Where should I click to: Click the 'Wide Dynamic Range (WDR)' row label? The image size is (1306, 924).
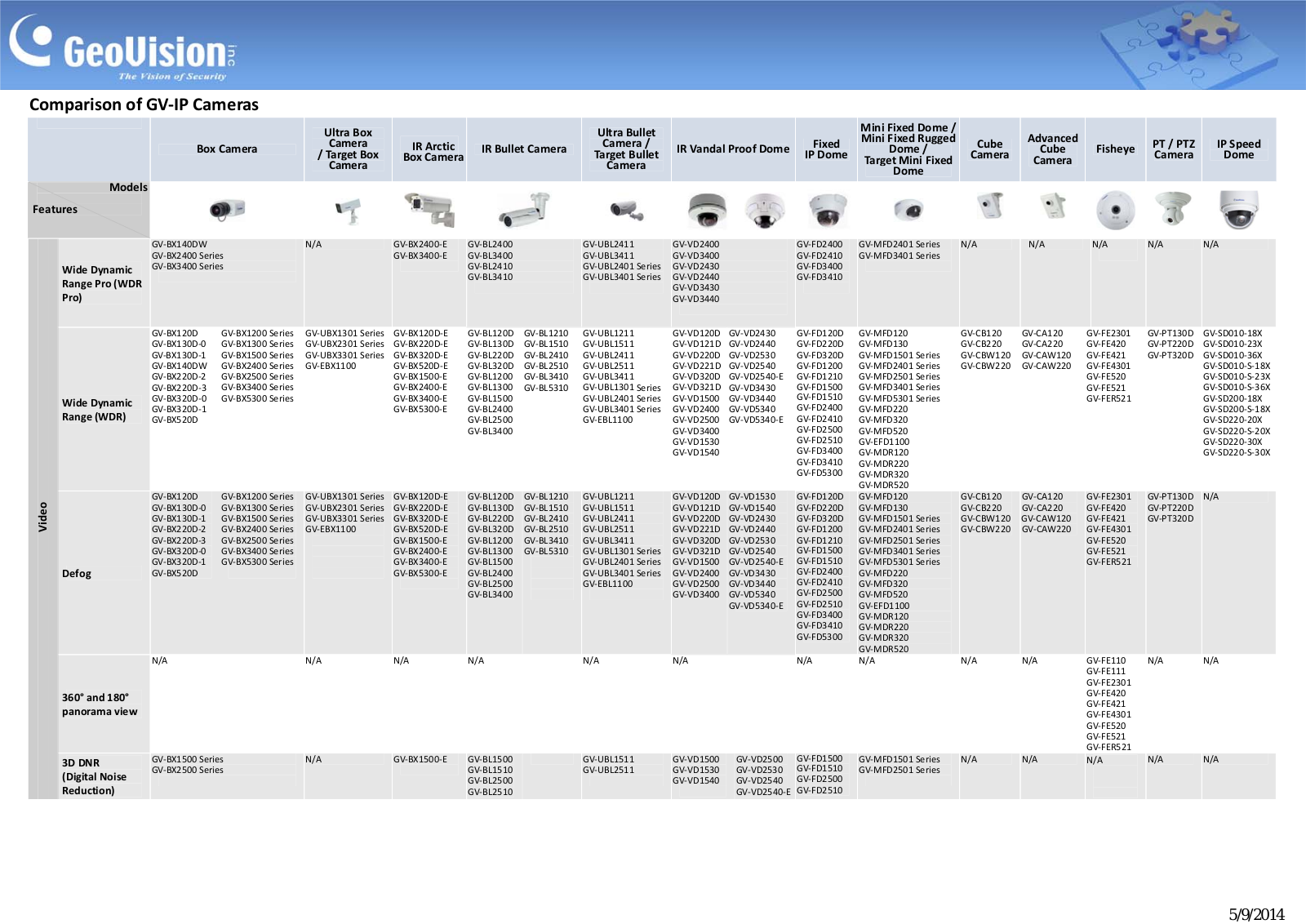tap(97, 410)
